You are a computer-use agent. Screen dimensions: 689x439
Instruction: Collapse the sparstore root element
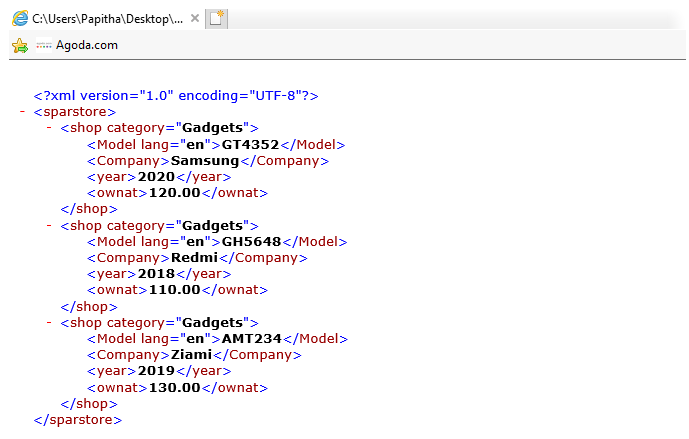(x=22, y=112)
